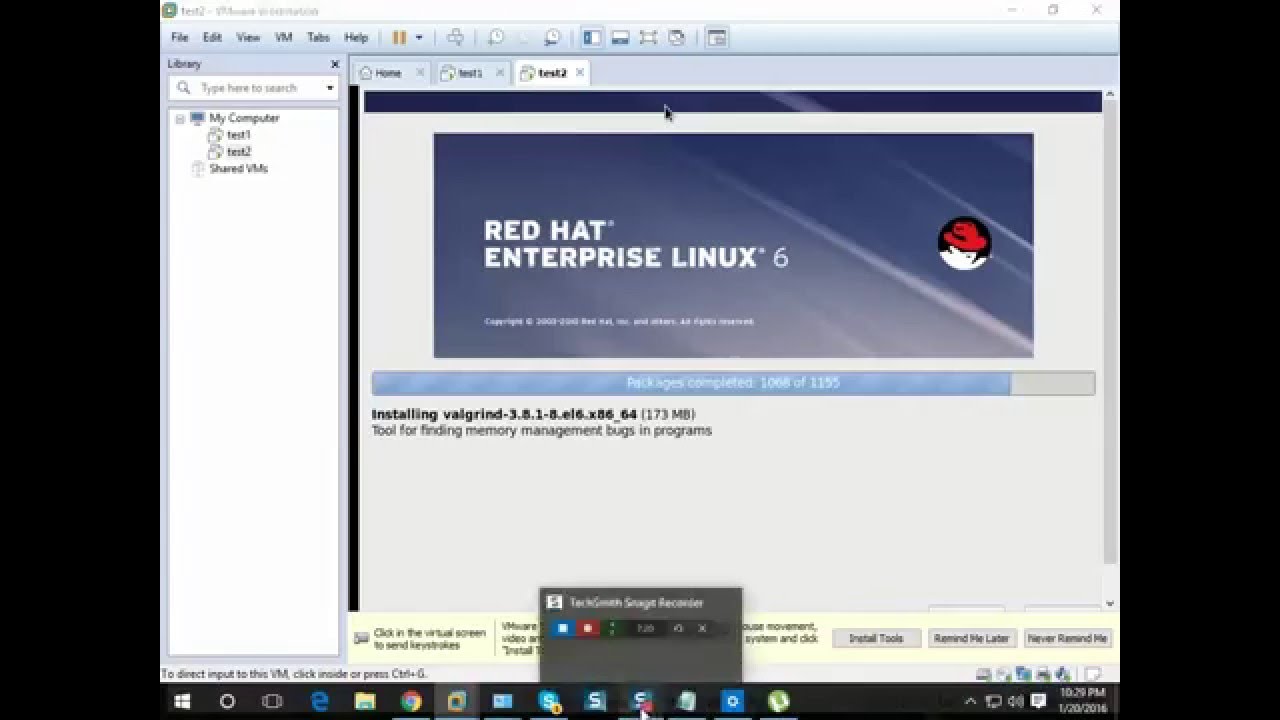Image resolution: width=1280 pixels, height=720 pixels.
Task: Enter full screen mode icon
Action: 648,38
